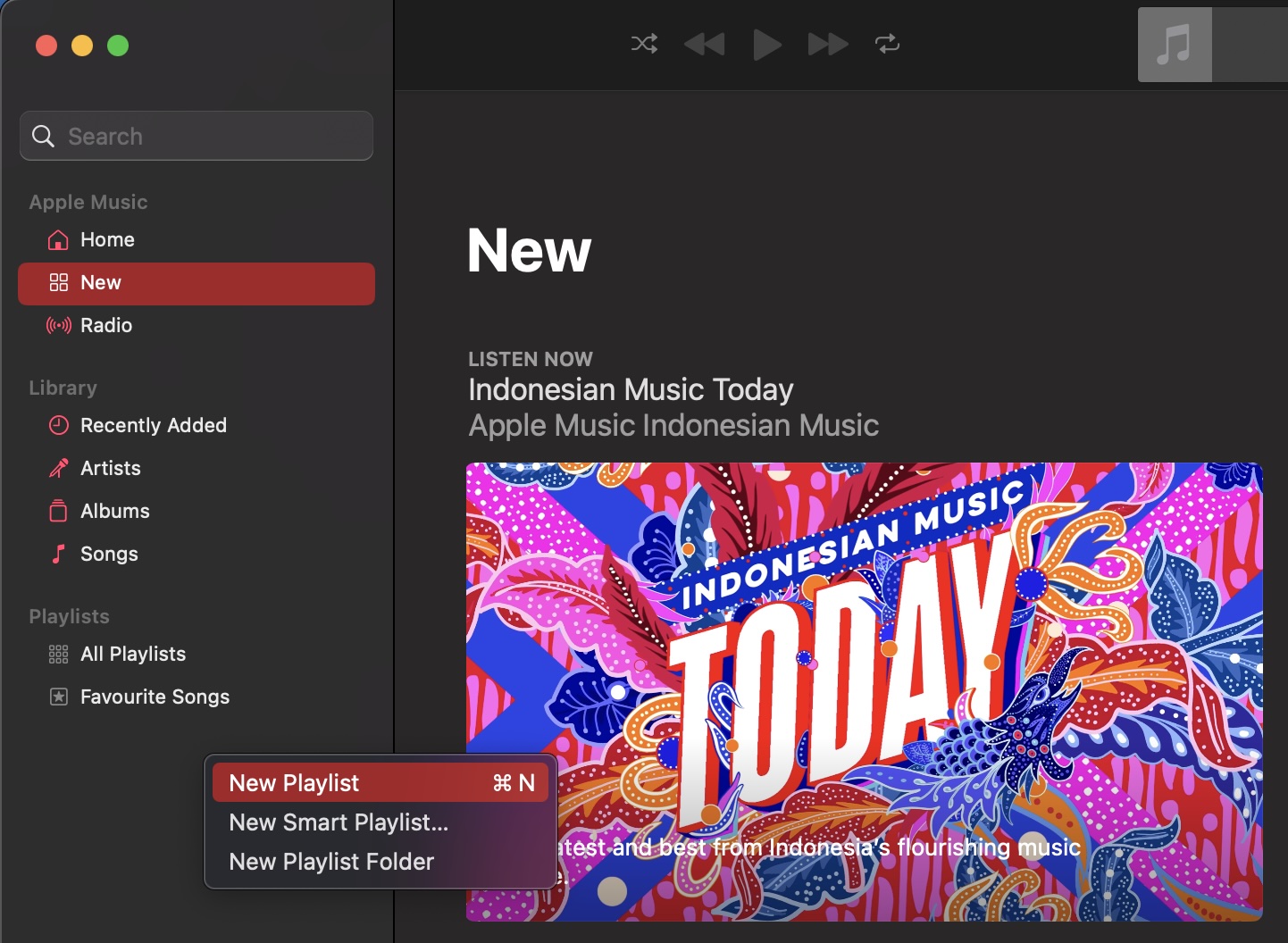Click the Albums stack icon
Viewport: 1288px width, 943px height.
(58, 511)
